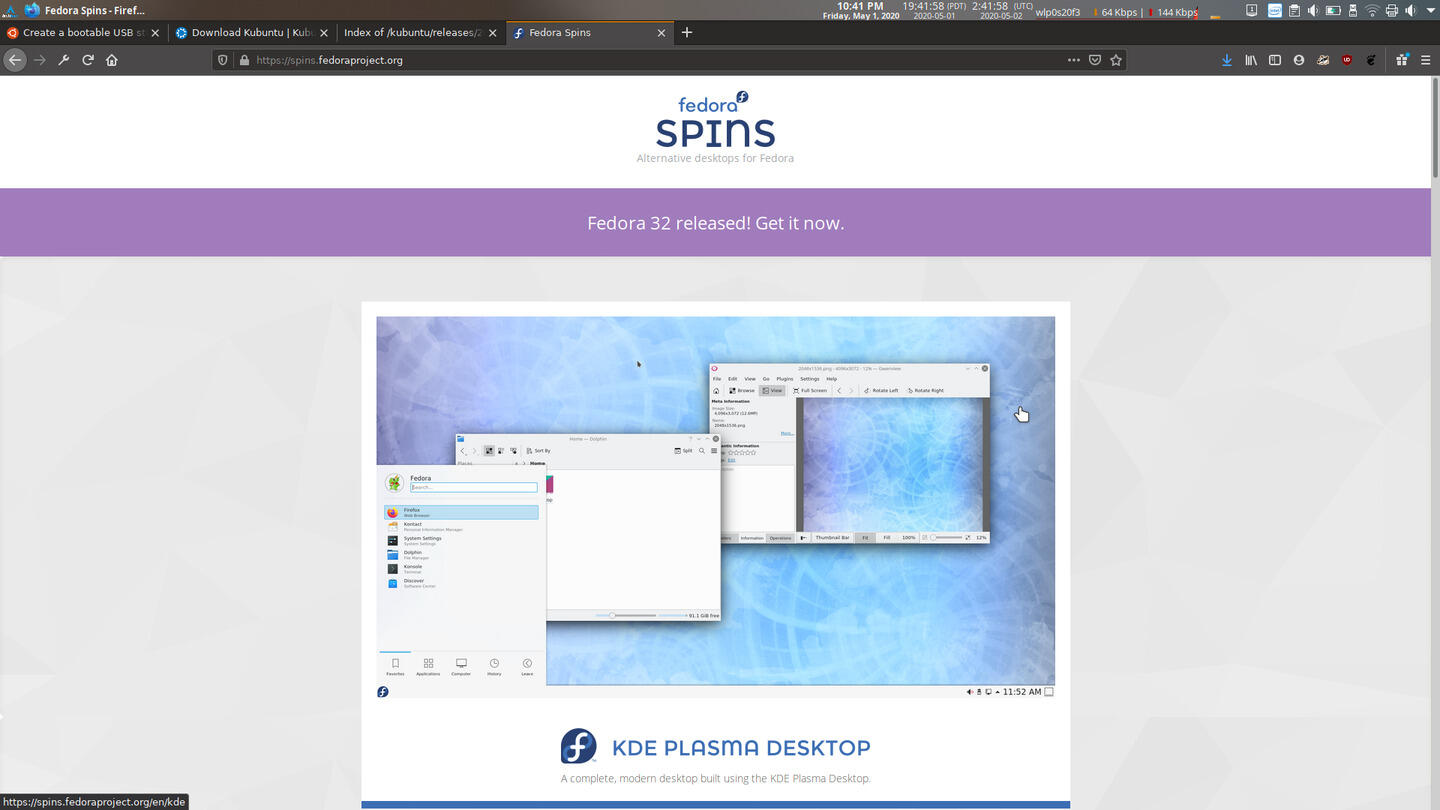Viewport: 1440px width, 810px height.
Task: Go back to the previous page
Action: click(15, 60)
